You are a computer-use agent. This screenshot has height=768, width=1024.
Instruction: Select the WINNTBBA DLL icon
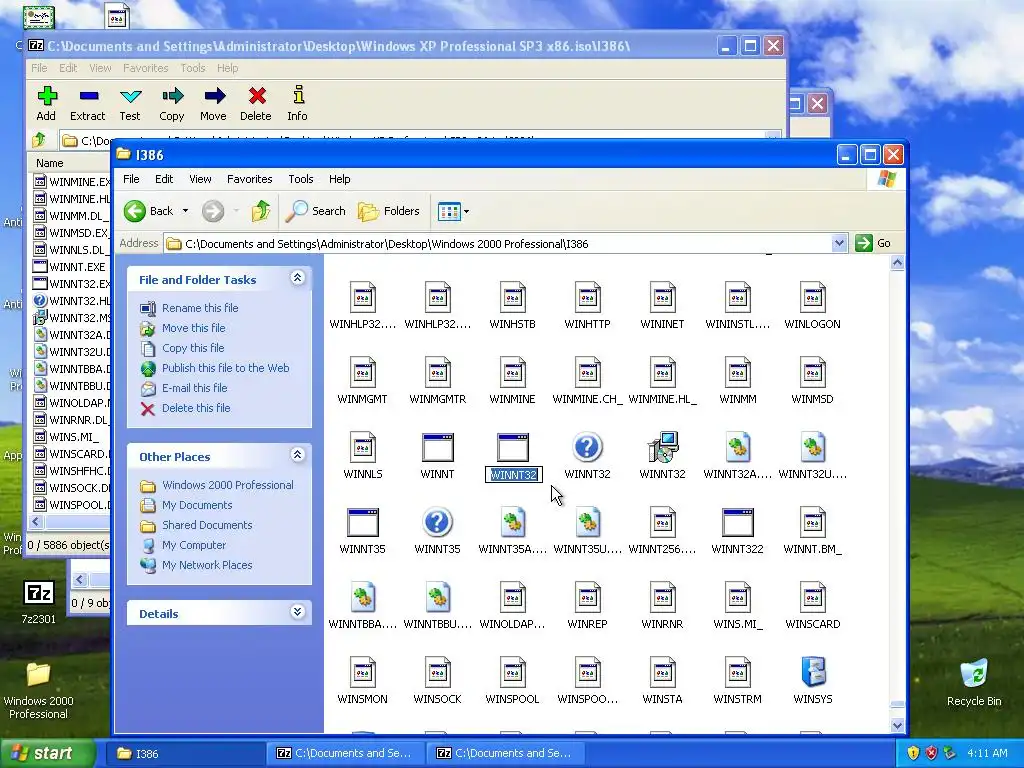[362, 598]
